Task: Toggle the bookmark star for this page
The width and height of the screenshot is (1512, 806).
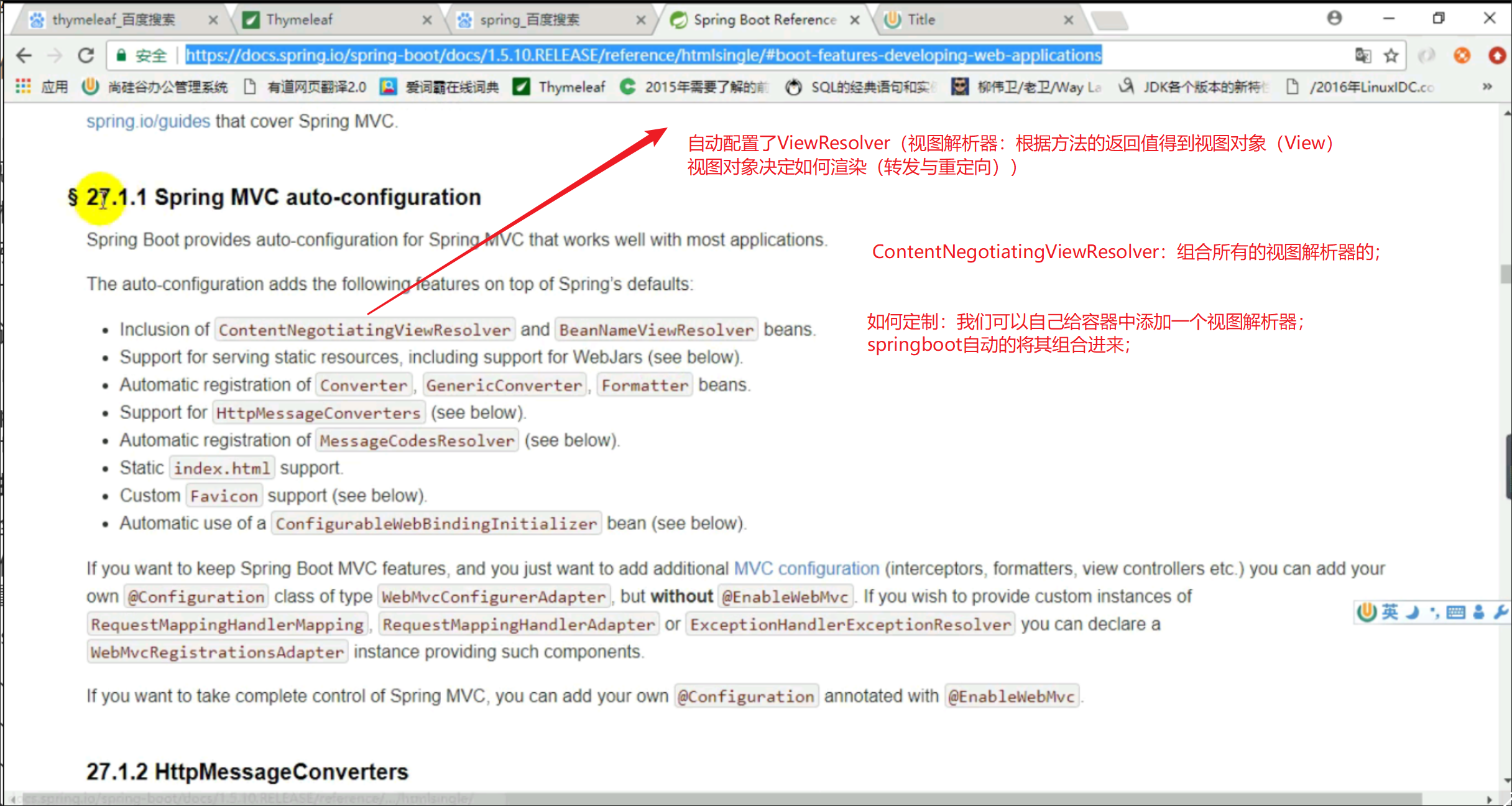Action: point(1391,55)
